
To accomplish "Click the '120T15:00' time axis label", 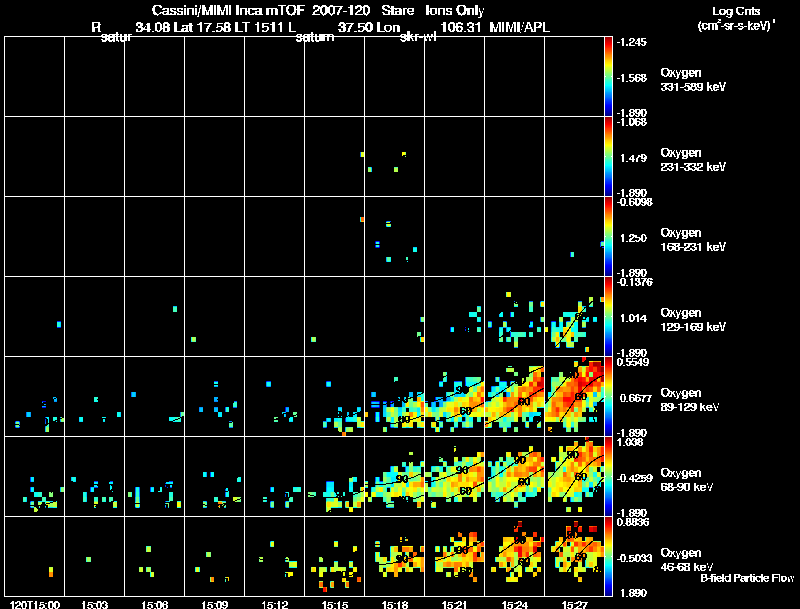I will (35, 604).
